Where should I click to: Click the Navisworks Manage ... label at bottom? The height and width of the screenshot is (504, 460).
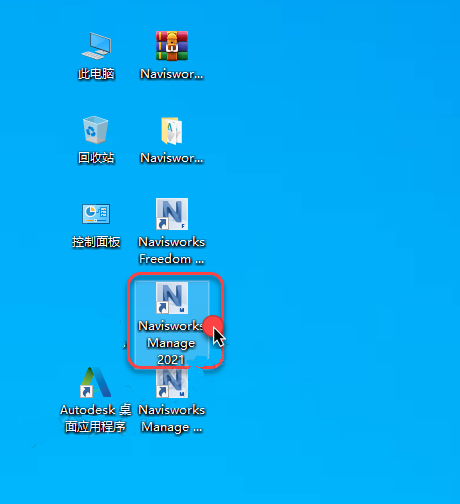[x=172, y=418]
